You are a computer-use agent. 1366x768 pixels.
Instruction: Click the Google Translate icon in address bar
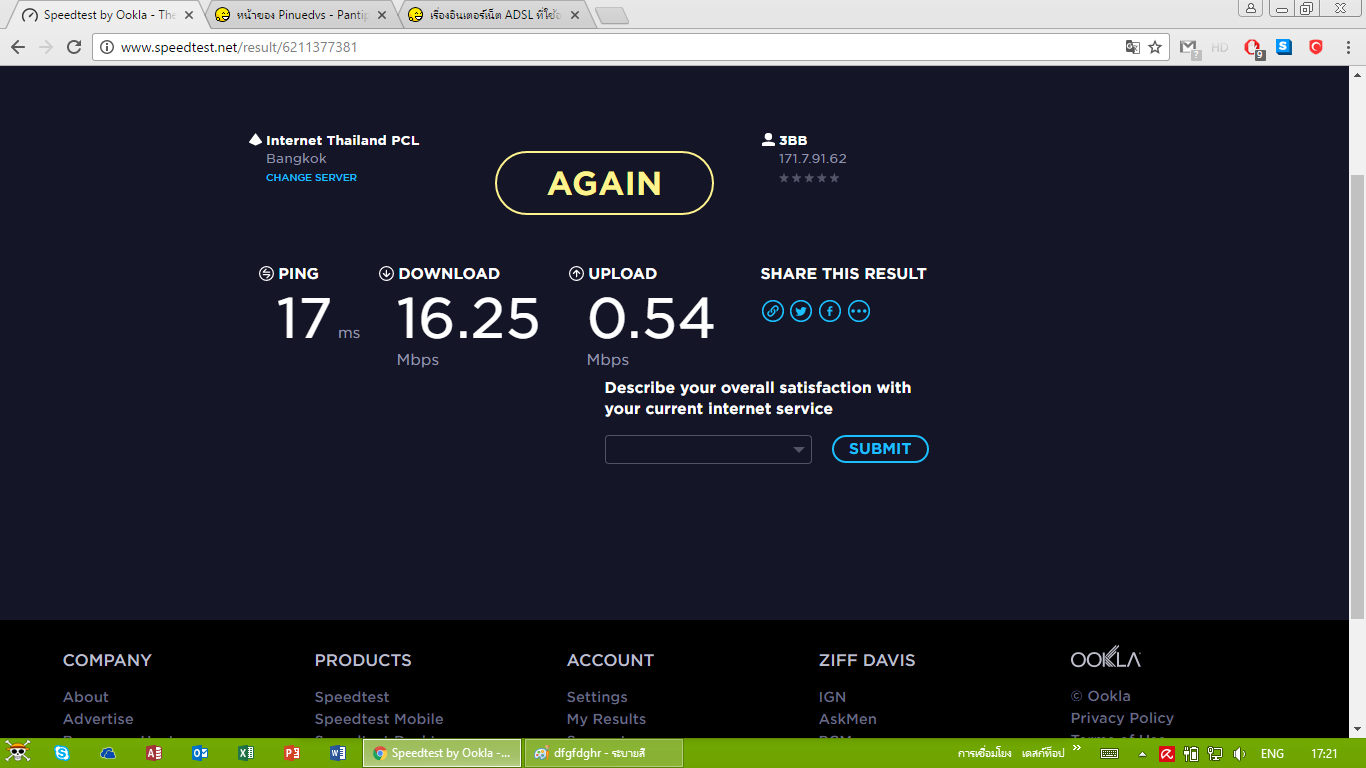click(x=1133, y=47)
